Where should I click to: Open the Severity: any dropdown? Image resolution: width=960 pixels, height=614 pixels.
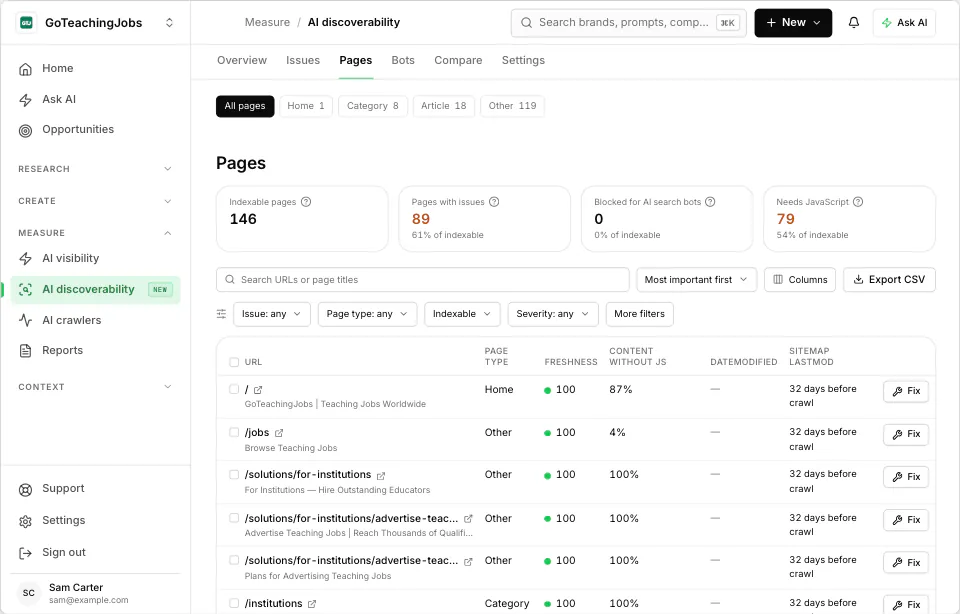pyautogui.click(x=552, y=314)
